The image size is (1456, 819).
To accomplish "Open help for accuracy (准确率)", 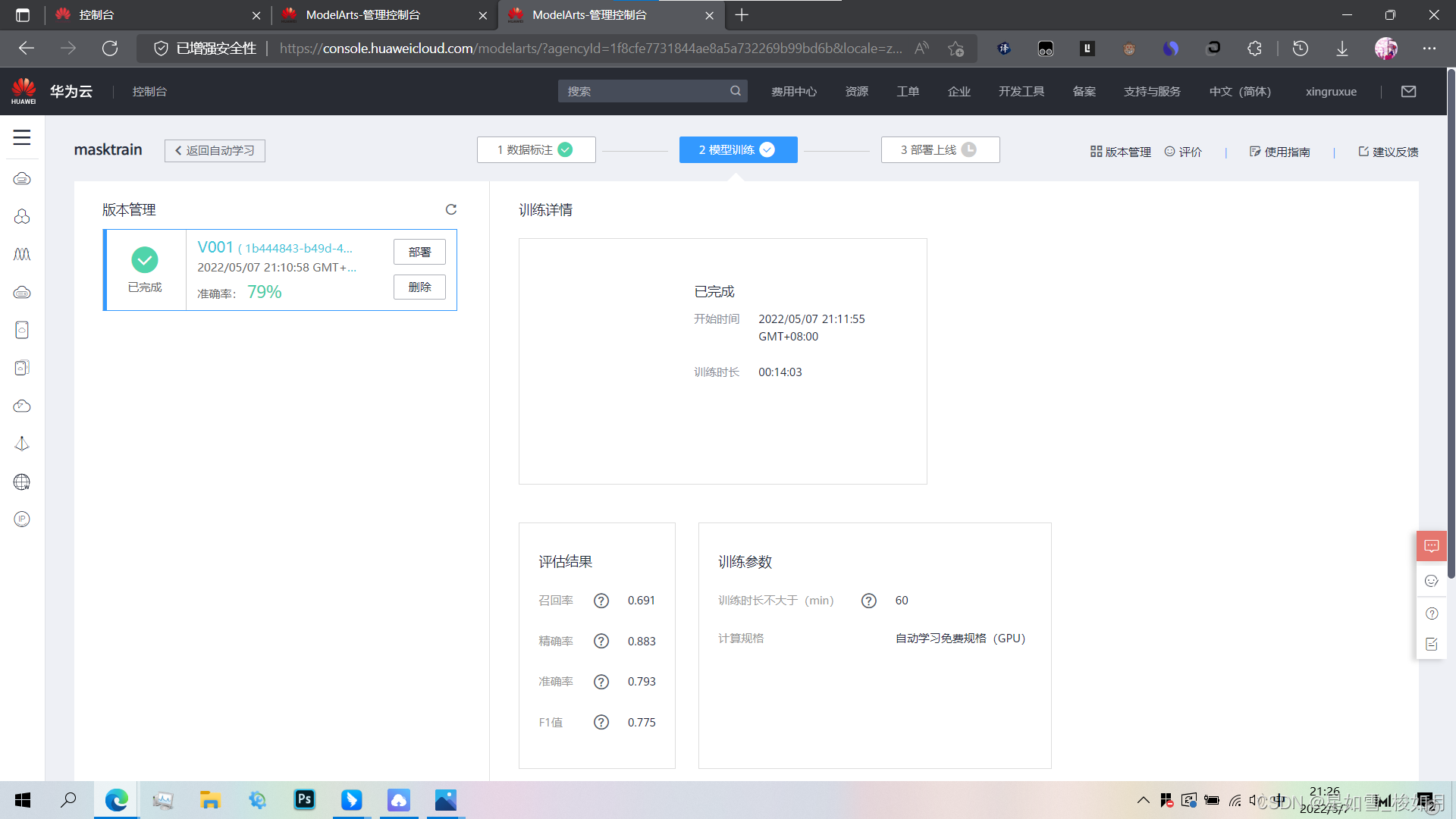I will 601,682.
